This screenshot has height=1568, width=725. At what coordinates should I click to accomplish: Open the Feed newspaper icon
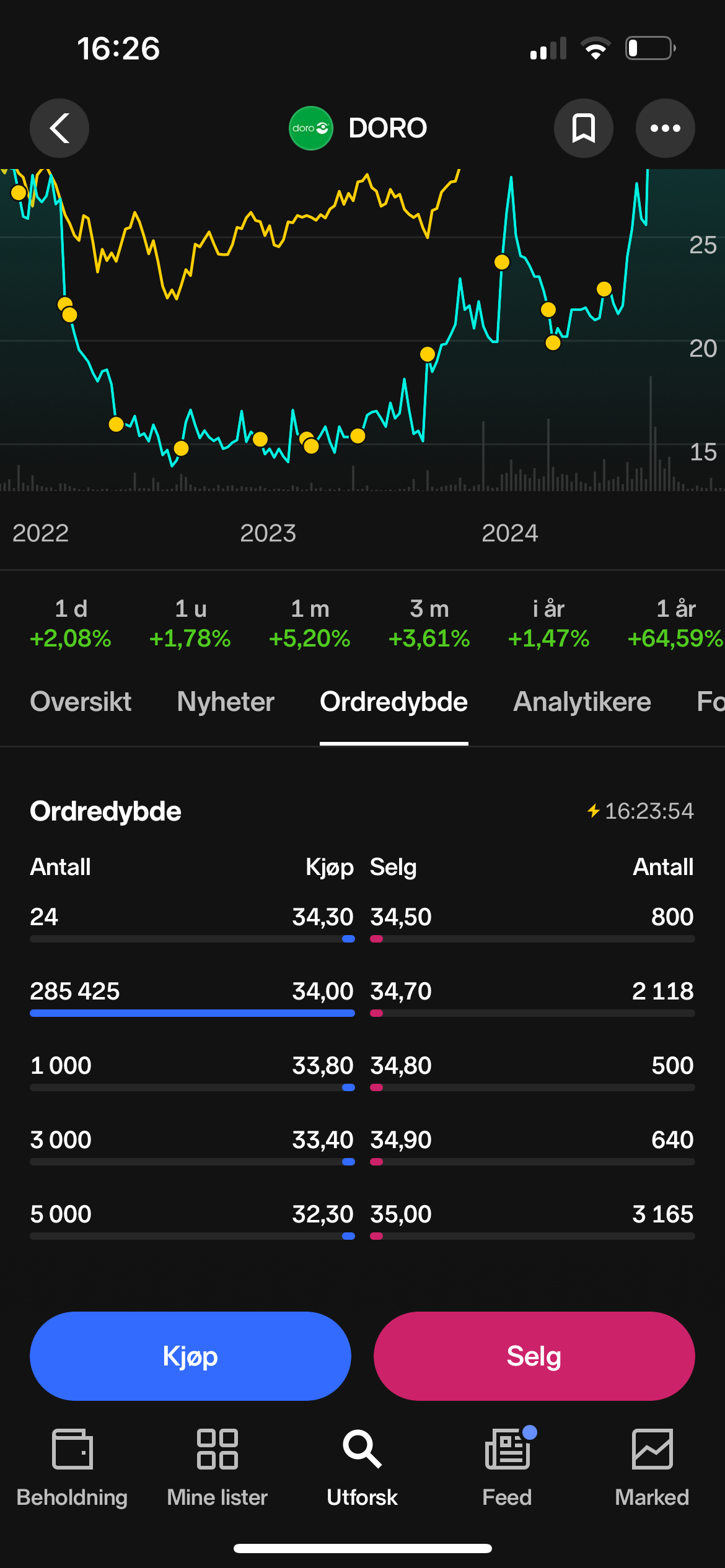pyautogui.click(x=508, y=1448)
